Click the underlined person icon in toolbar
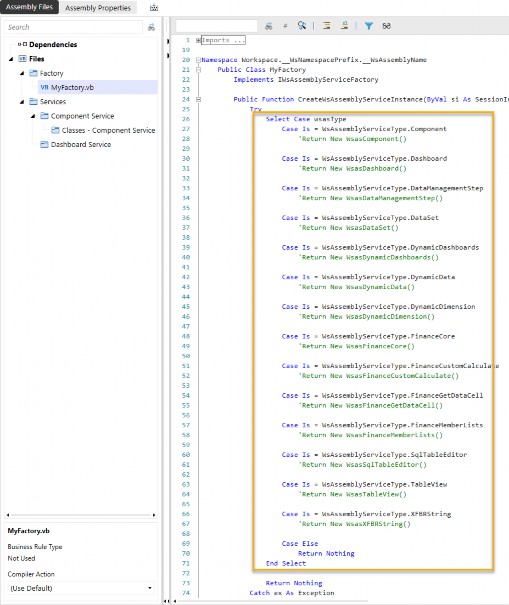Image resolution: width=509 pixels, height=605 pixels. tap(344, 25)
